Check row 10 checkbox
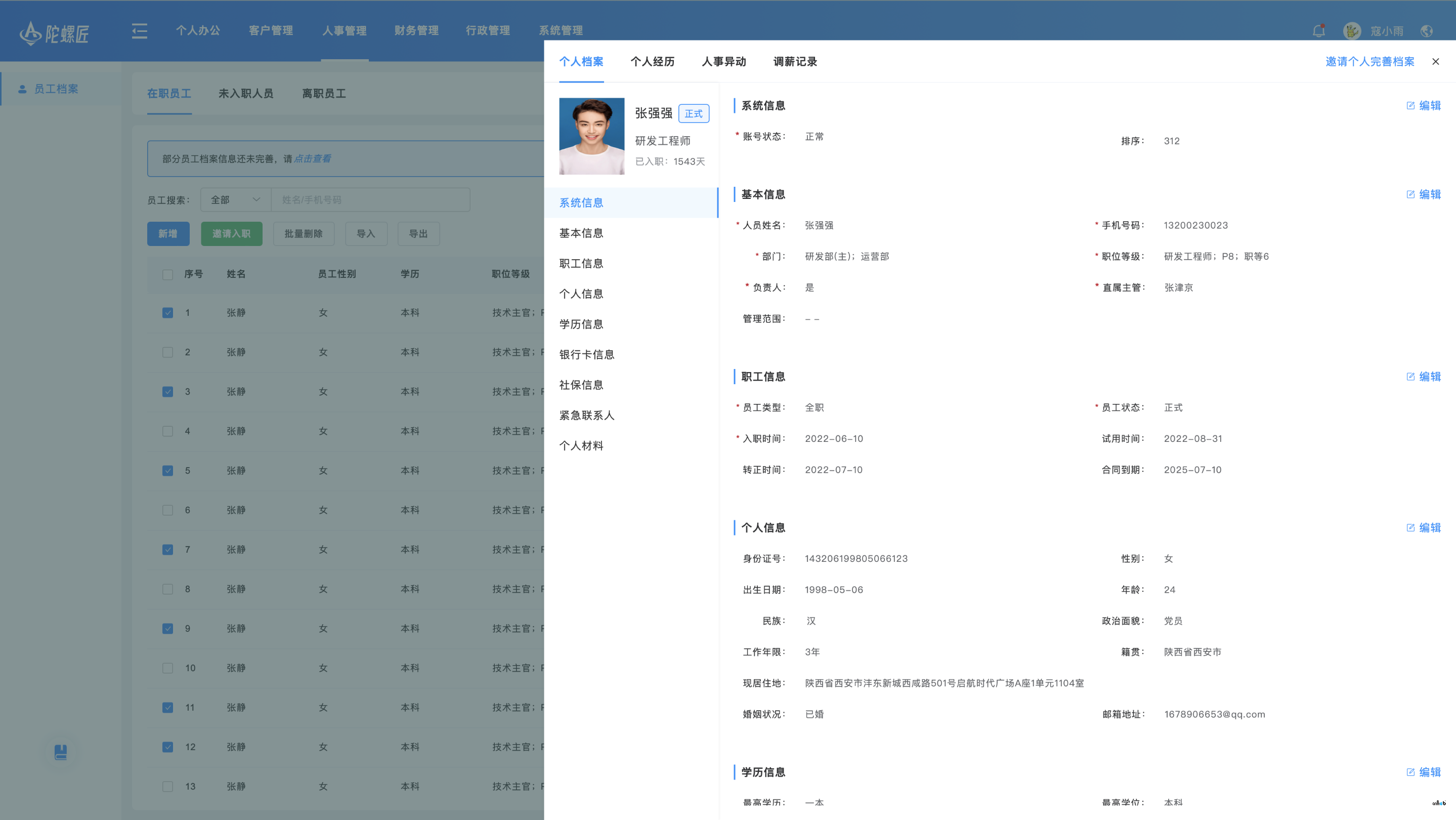This screenshot has width=1456, height=820. point(167,668)
